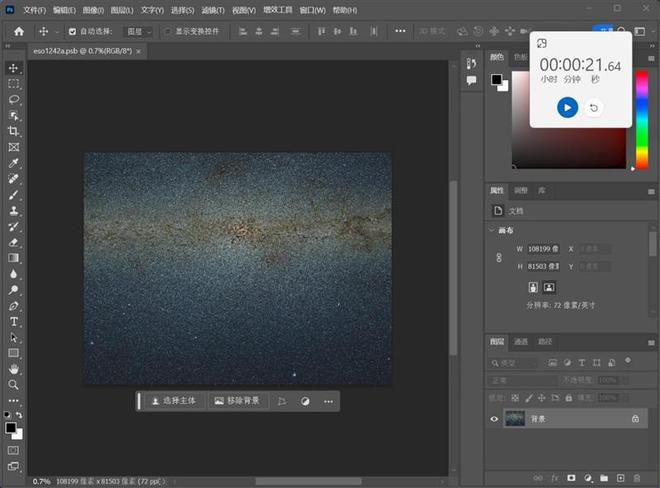660x488 pixels.
Task: Toggle the 自动选择 checkbox
Action: click(x=72, y=32)
